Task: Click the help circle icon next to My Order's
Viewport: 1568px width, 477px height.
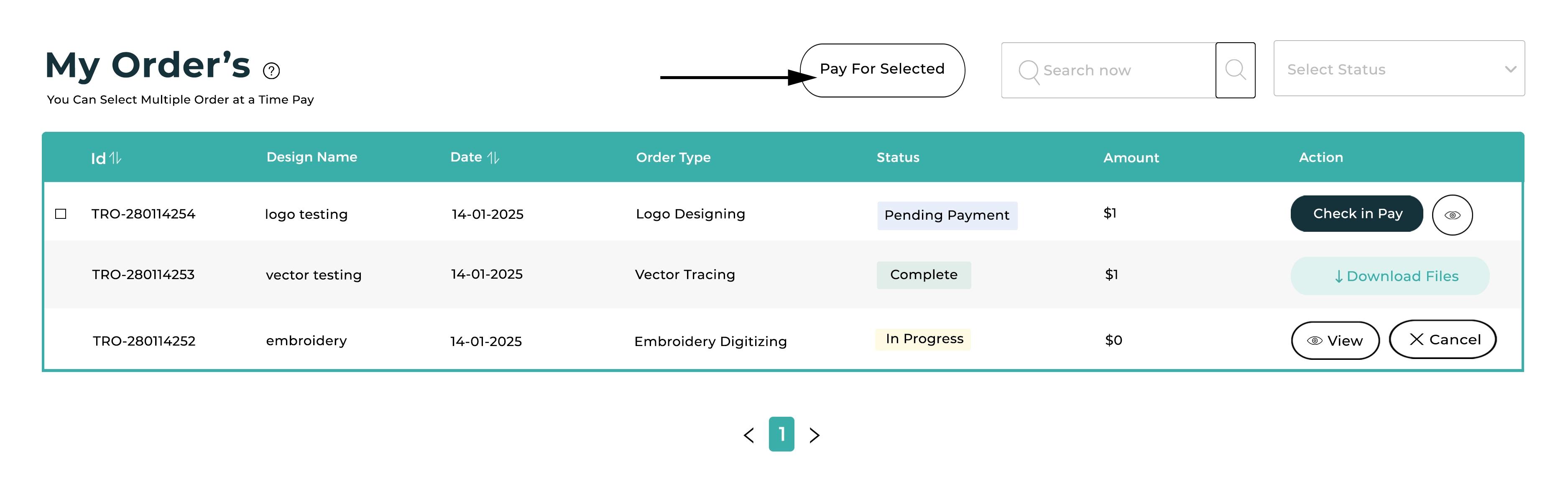Action: 271,70
